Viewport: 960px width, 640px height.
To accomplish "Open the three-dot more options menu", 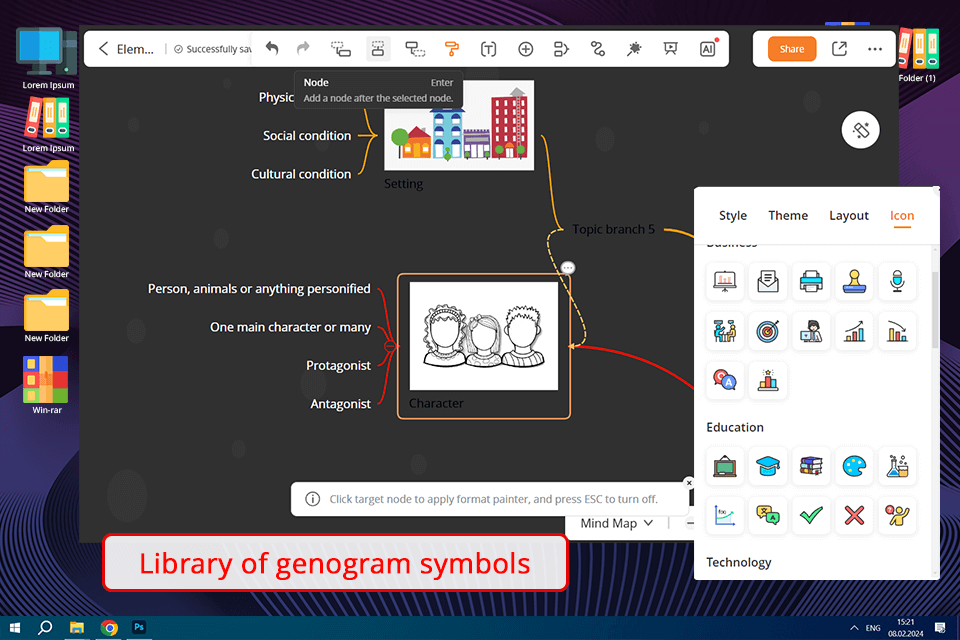I will pos(875,49).
